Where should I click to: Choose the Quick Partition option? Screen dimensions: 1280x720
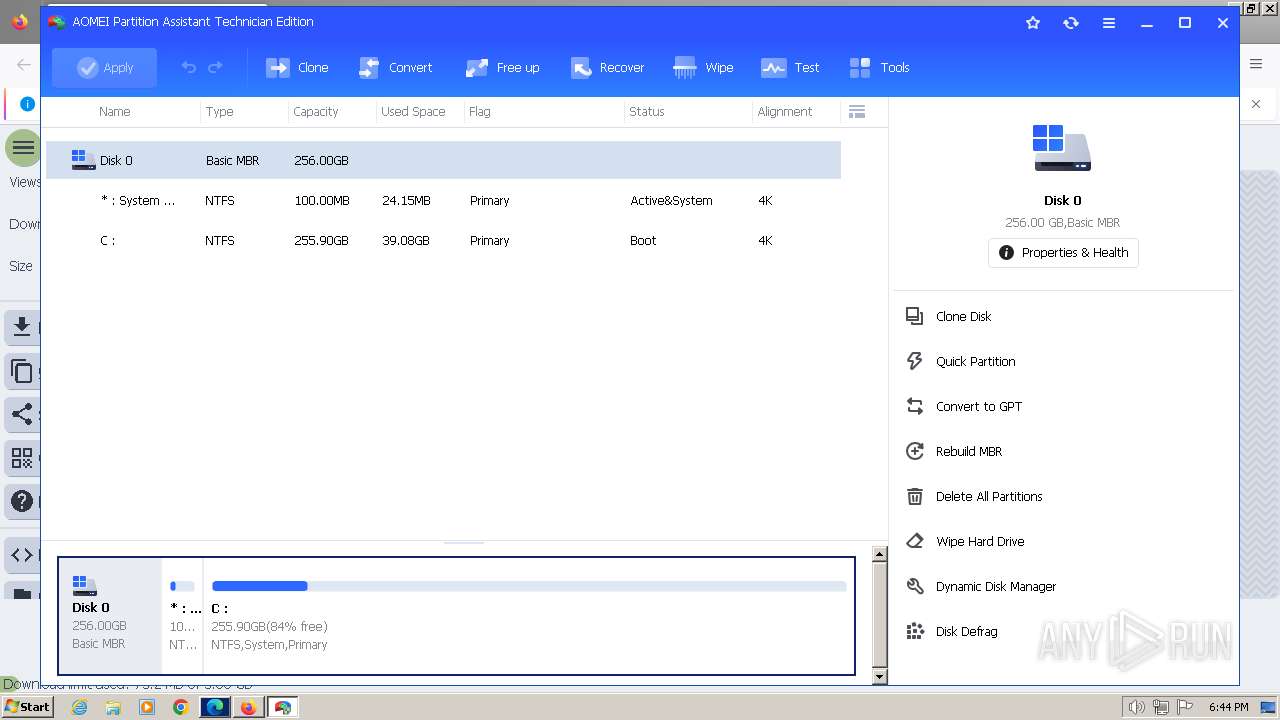(976, 362)
